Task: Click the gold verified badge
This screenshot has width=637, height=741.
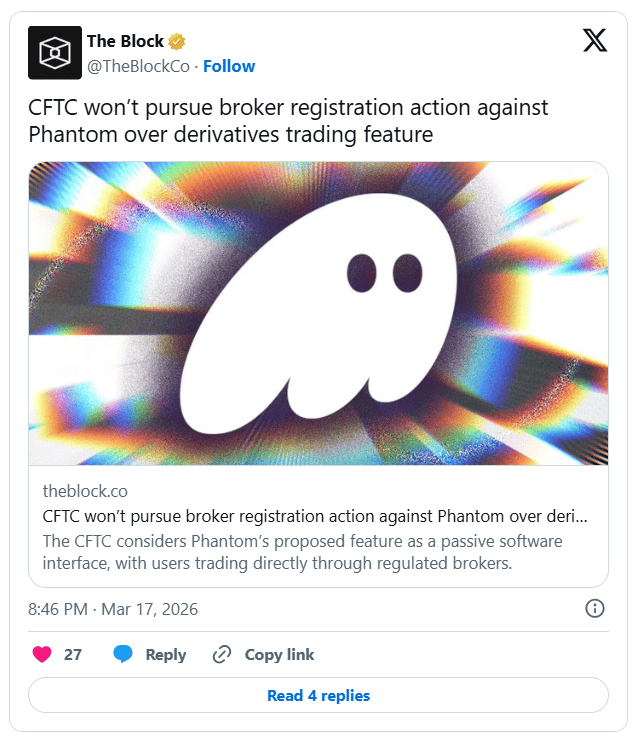Action: [177, 42]
